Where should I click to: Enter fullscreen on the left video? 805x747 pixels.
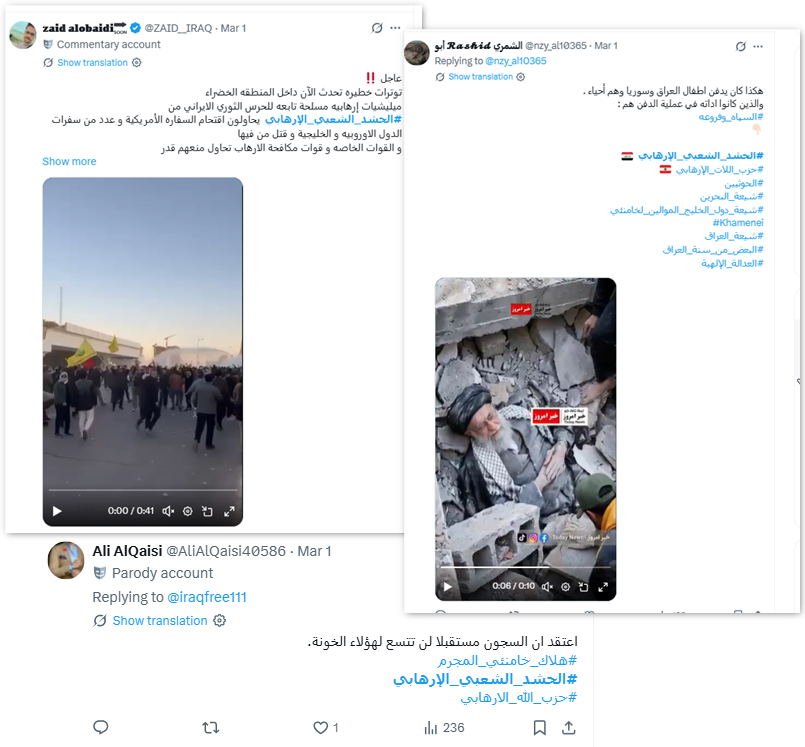pos(229,511)
